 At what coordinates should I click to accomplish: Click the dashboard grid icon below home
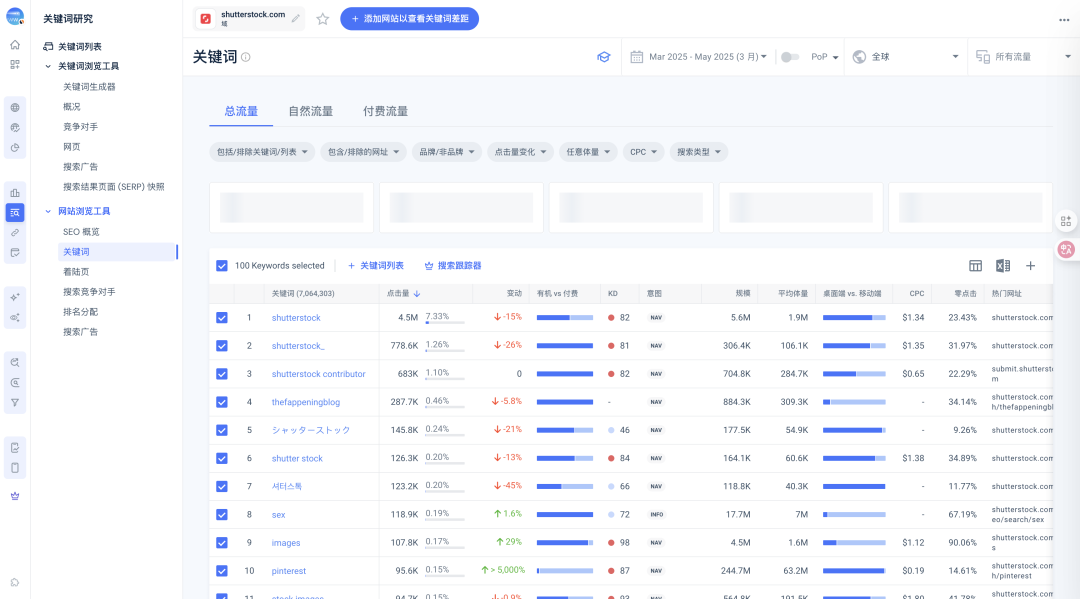pos(14,65)
